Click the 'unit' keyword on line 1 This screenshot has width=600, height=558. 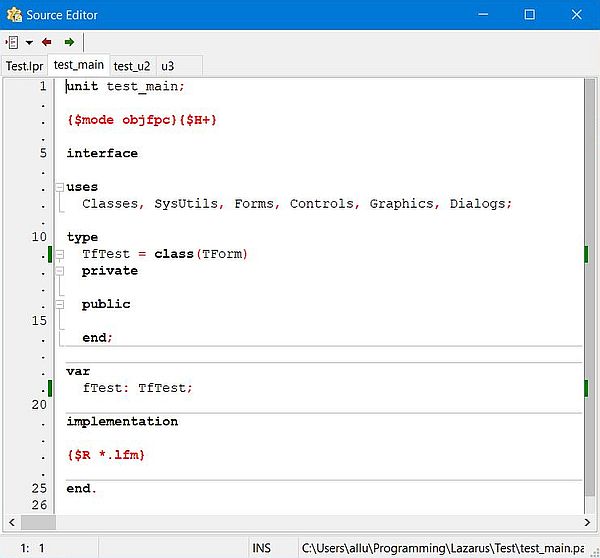(82, 86)
